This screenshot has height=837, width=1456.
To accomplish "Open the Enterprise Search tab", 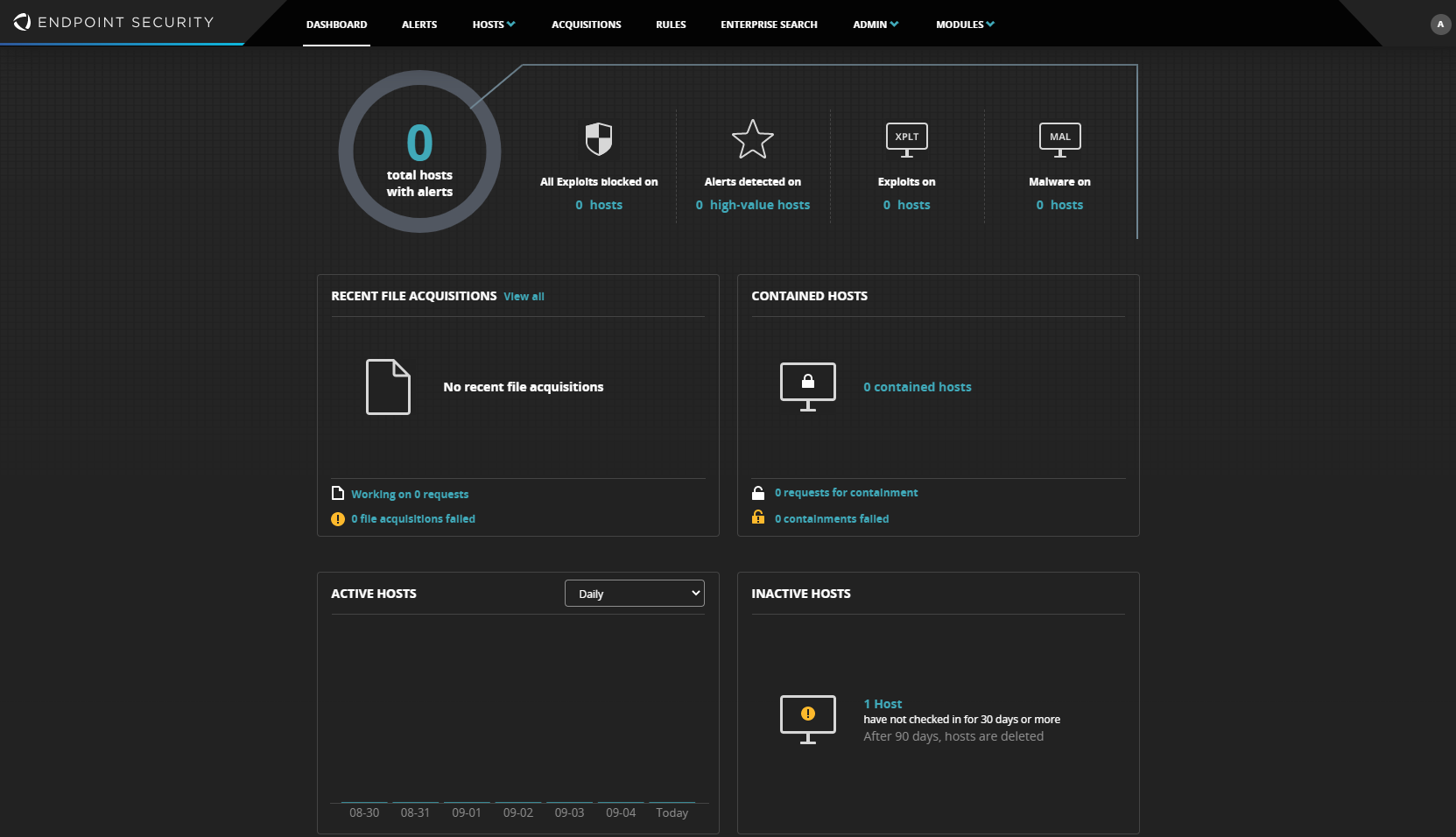I will (x=769, y=25).
